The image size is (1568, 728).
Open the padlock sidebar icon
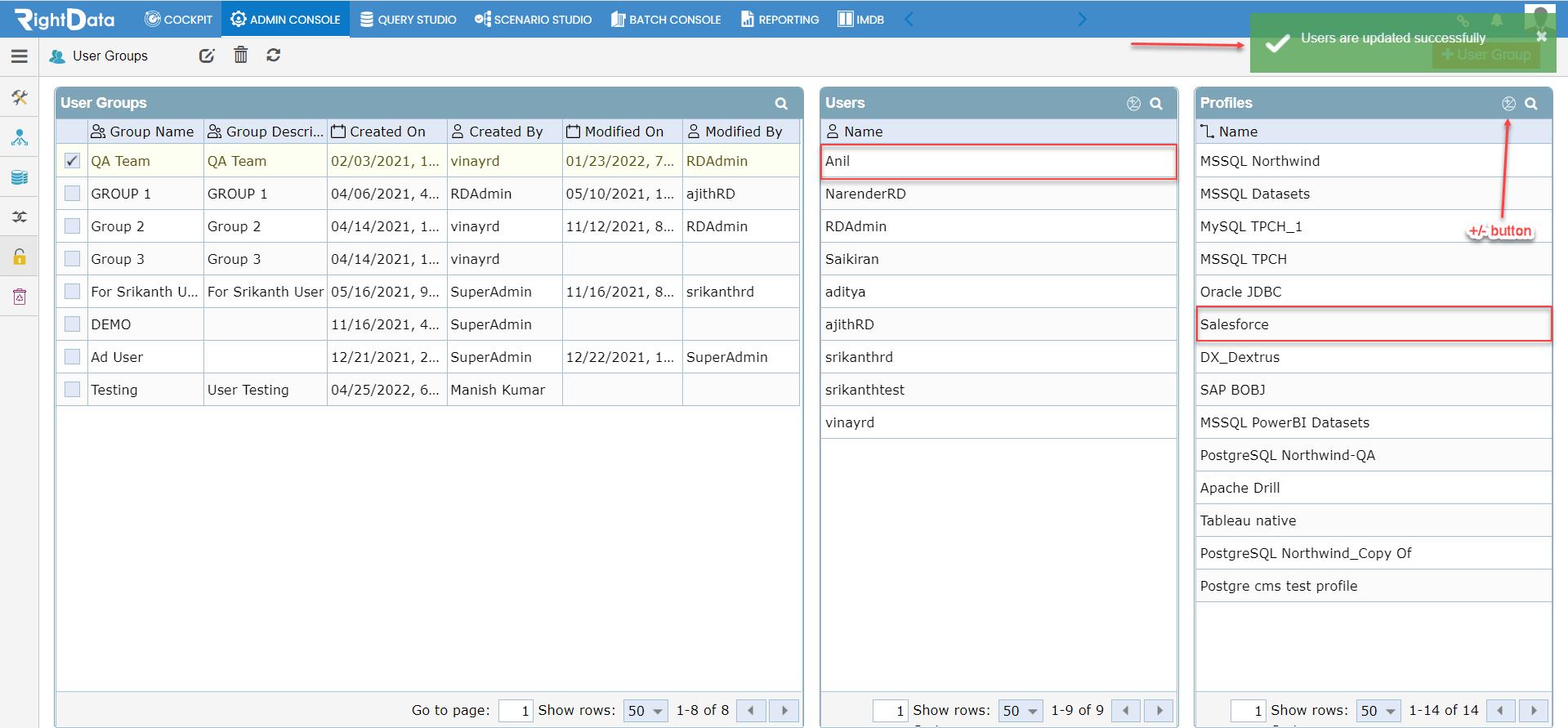(x=20, y=257)
